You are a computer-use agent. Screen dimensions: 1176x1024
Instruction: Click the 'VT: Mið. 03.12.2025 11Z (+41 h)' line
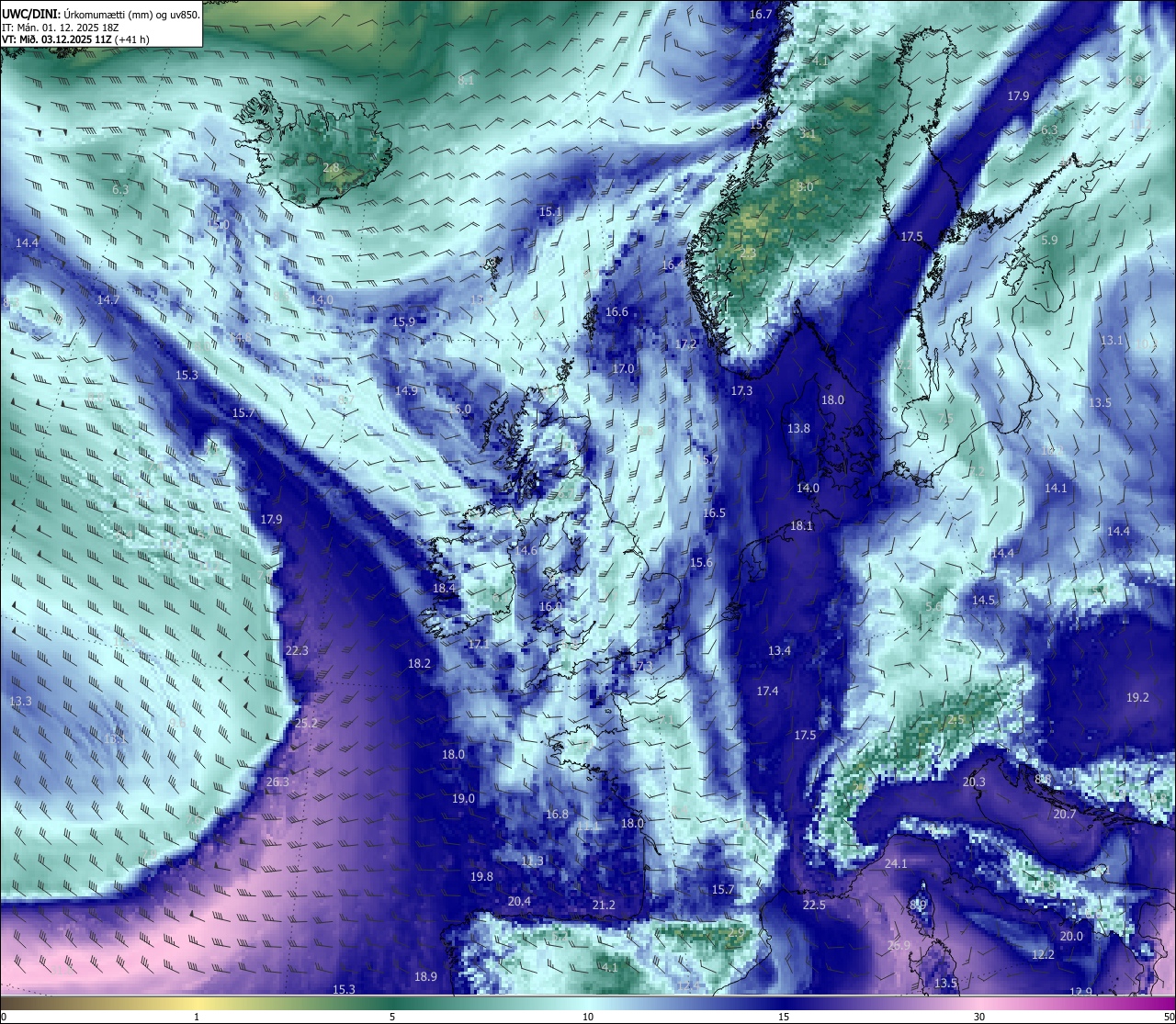pos(76,39)
